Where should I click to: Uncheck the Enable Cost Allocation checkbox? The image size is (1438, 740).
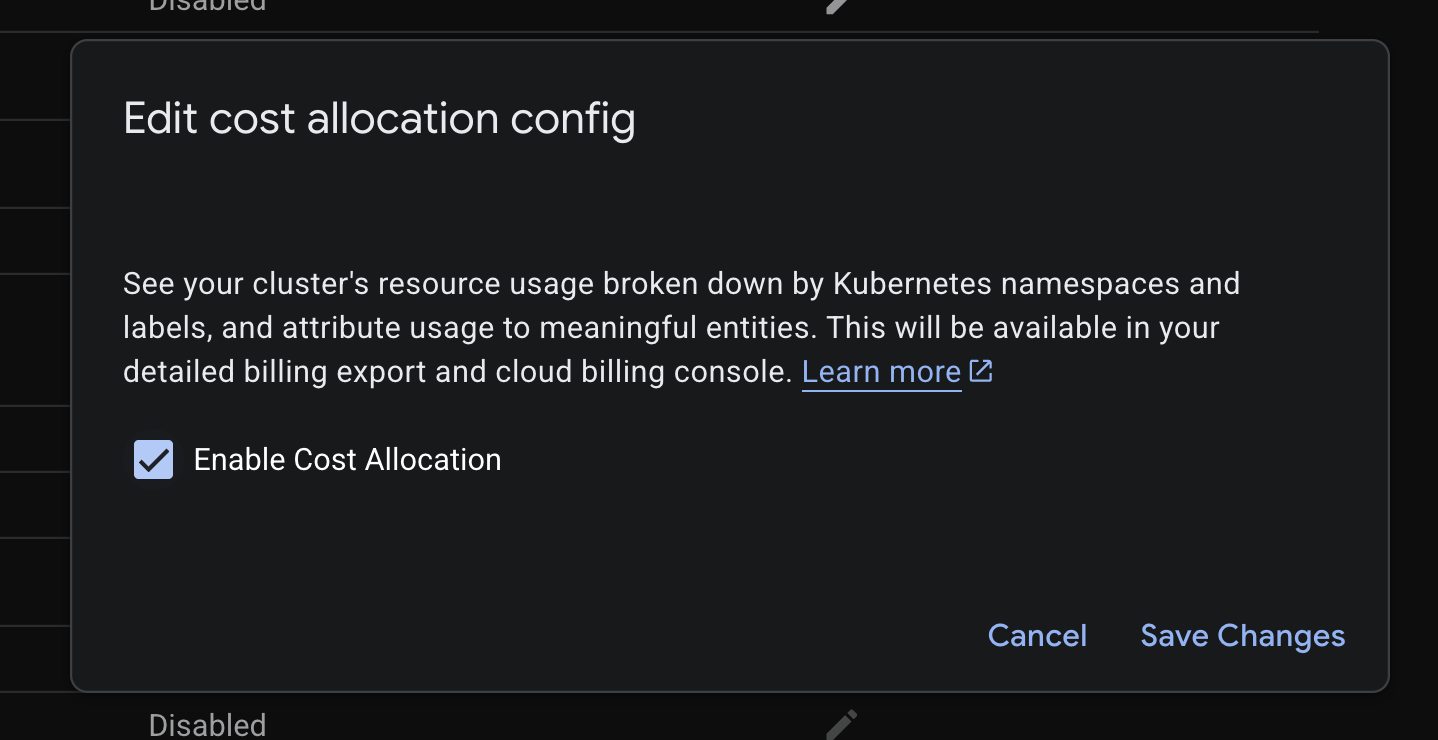154,460
